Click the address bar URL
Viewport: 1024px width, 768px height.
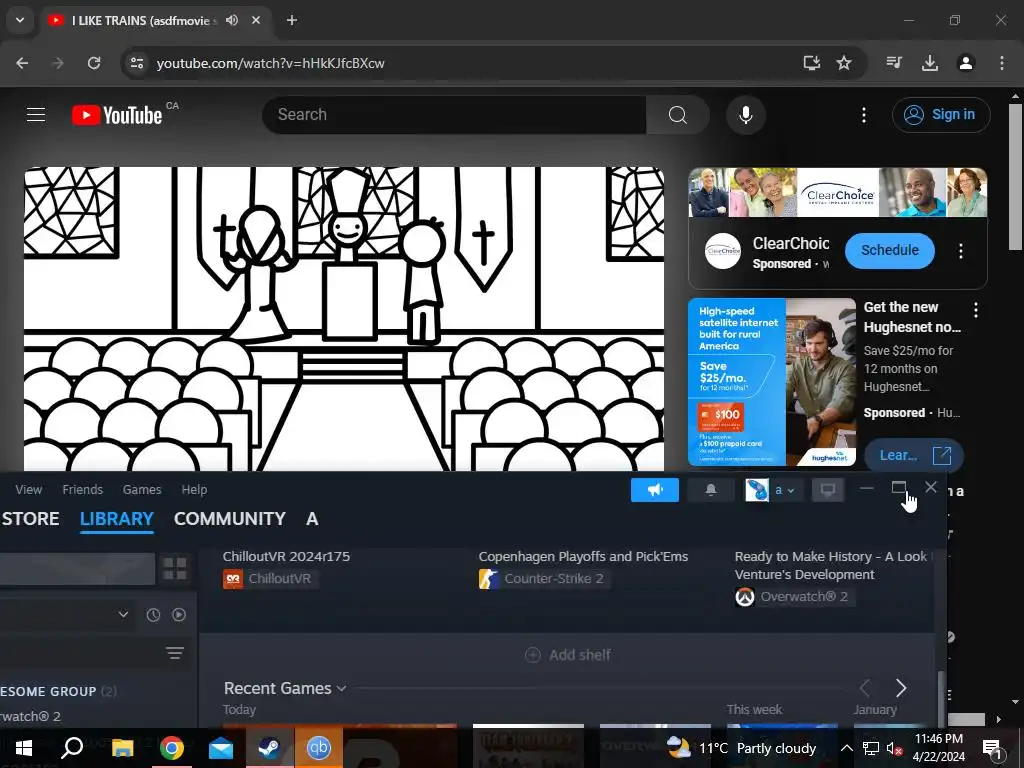click(x=270, y=63)
